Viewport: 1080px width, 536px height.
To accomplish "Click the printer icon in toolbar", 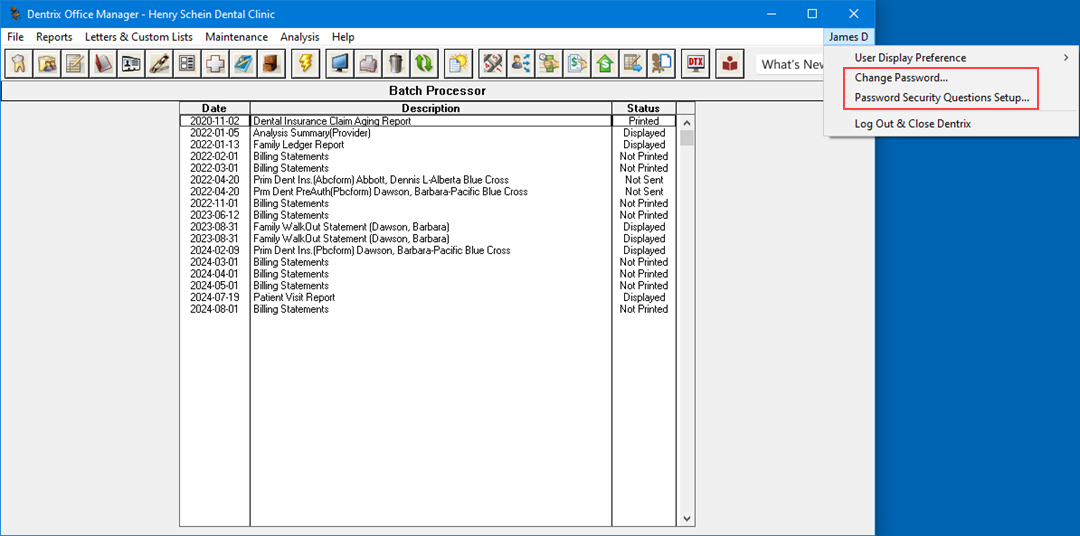I will coord(368,64).
